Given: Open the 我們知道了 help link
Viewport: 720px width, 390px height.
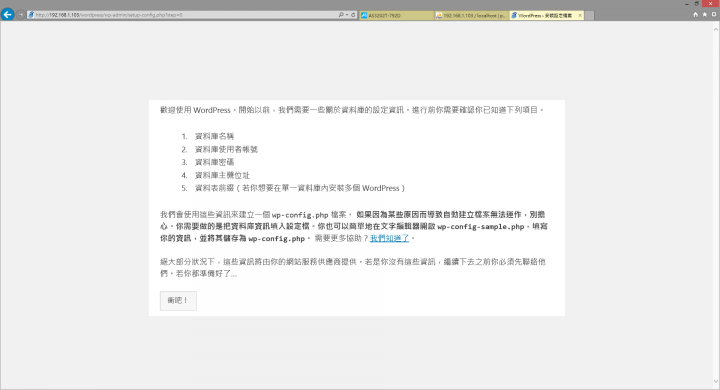Looking at the screenshot, I should pyautogui.click(x=389, y=238).
